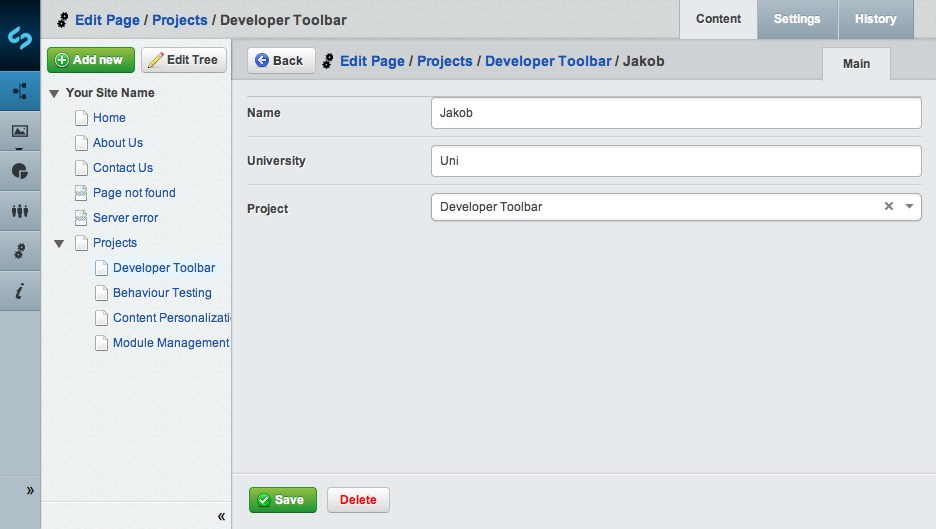Click into the University input field
The image size is (936, 529).
(x=675, y=160)
